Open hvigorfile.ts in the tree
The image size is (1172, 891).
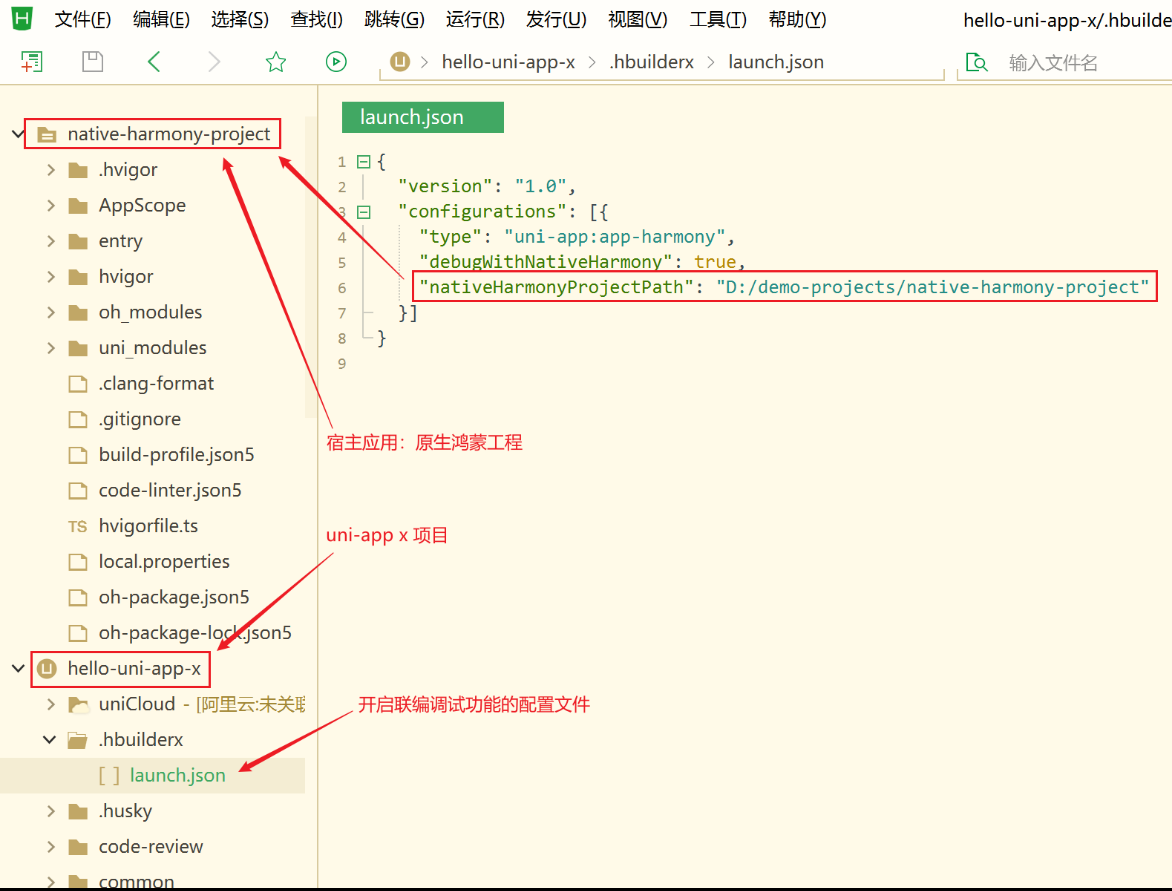click(148, 526)
